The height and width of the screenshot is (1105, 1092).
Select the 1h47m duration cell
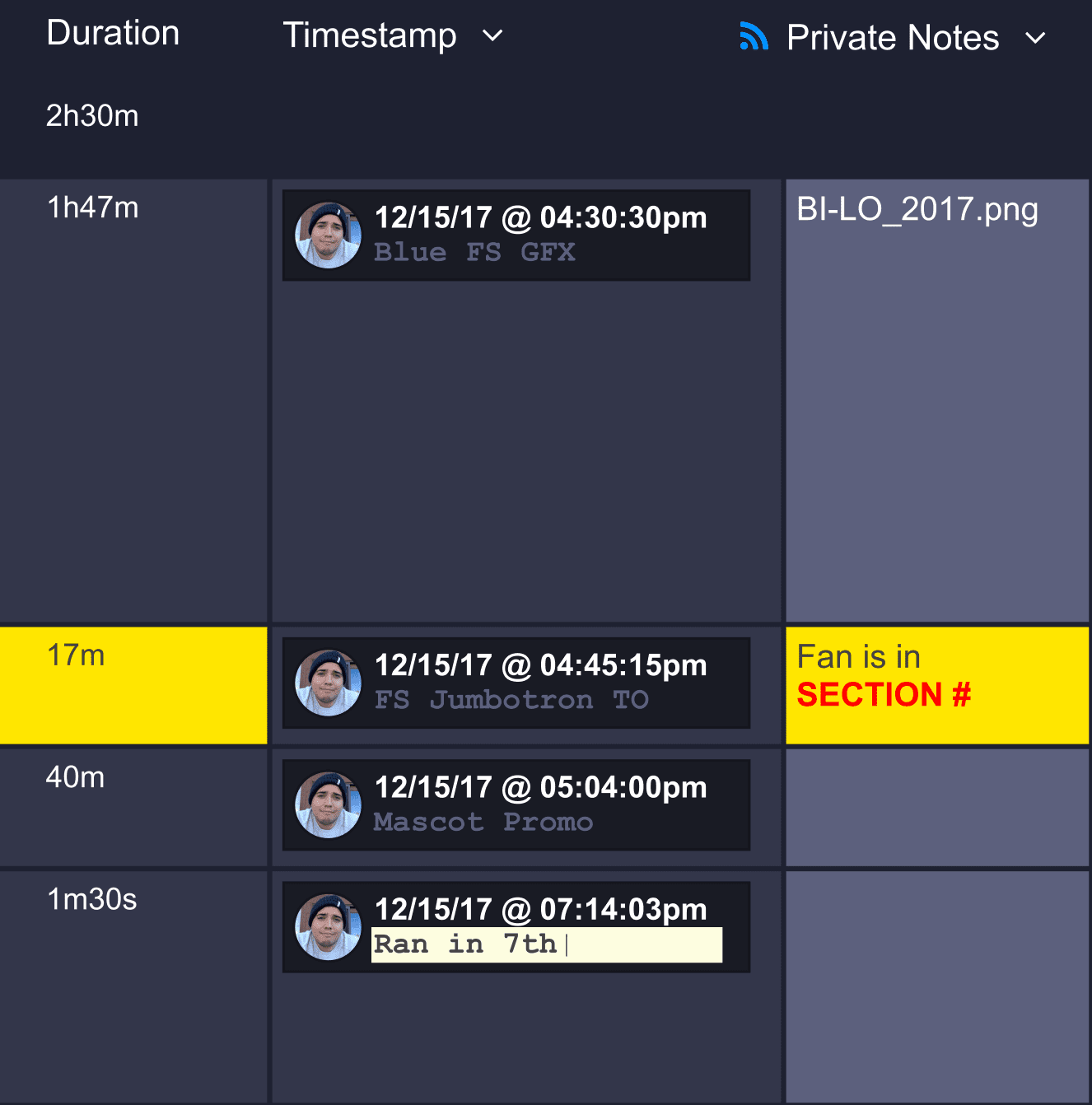(133, 400)
